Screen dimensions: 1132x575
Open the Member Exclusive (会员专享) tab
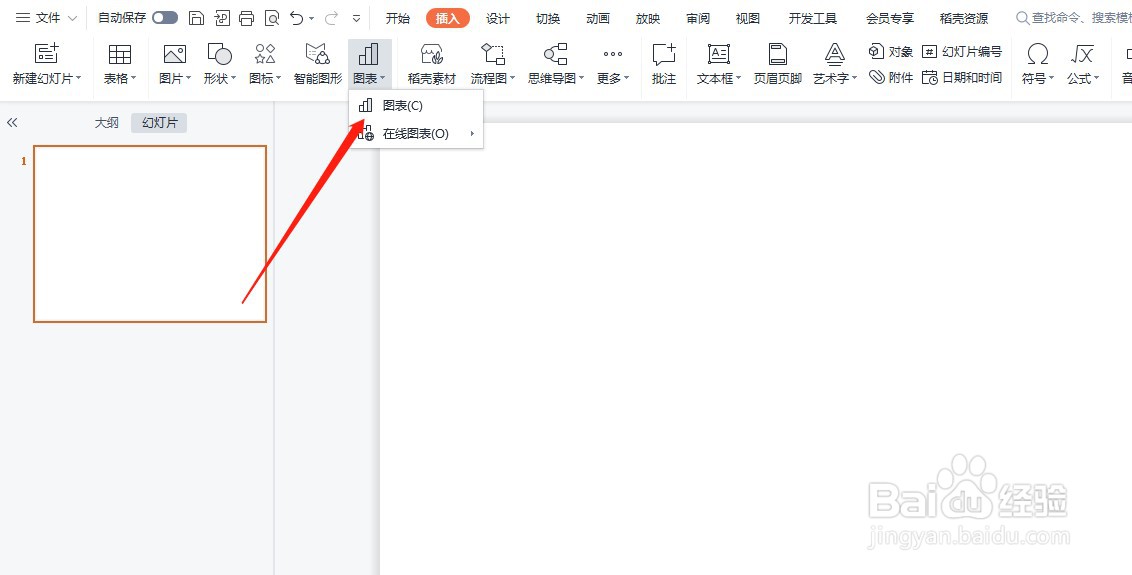click(x=889, y=18)
